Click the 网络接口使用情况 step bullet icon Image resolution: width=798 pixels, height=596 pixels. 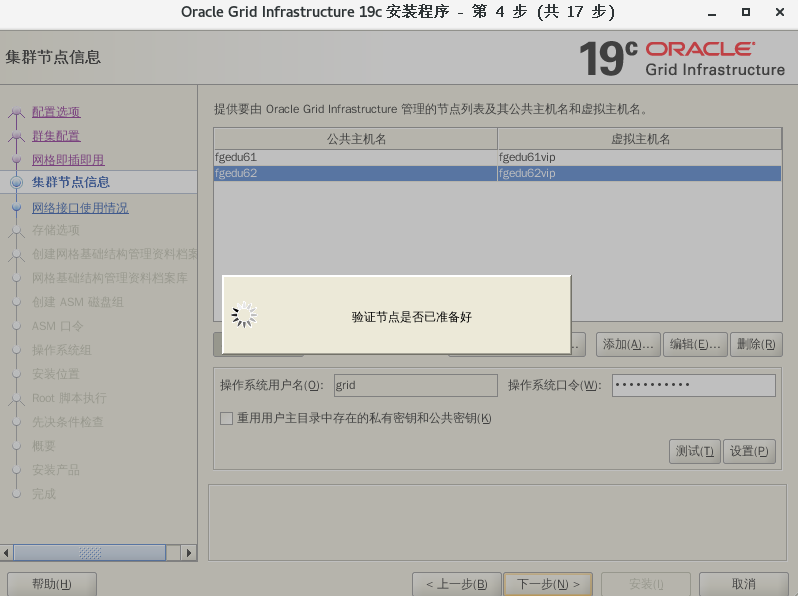pos(16,207)
